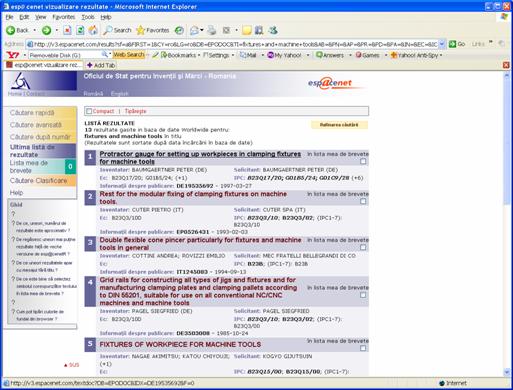Stop page loading with the red X icon
This screenshot has width=513, height=390.
(x=67, y=30)
